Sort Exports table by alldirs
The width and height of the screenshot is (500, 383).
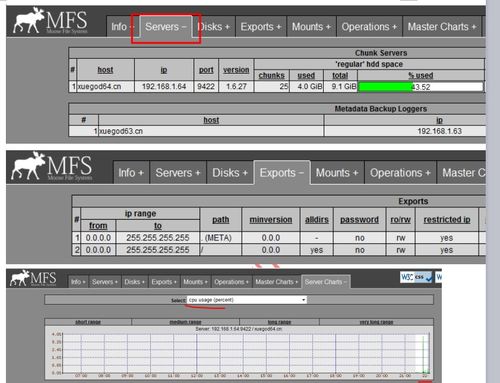[x=317, y=220]
